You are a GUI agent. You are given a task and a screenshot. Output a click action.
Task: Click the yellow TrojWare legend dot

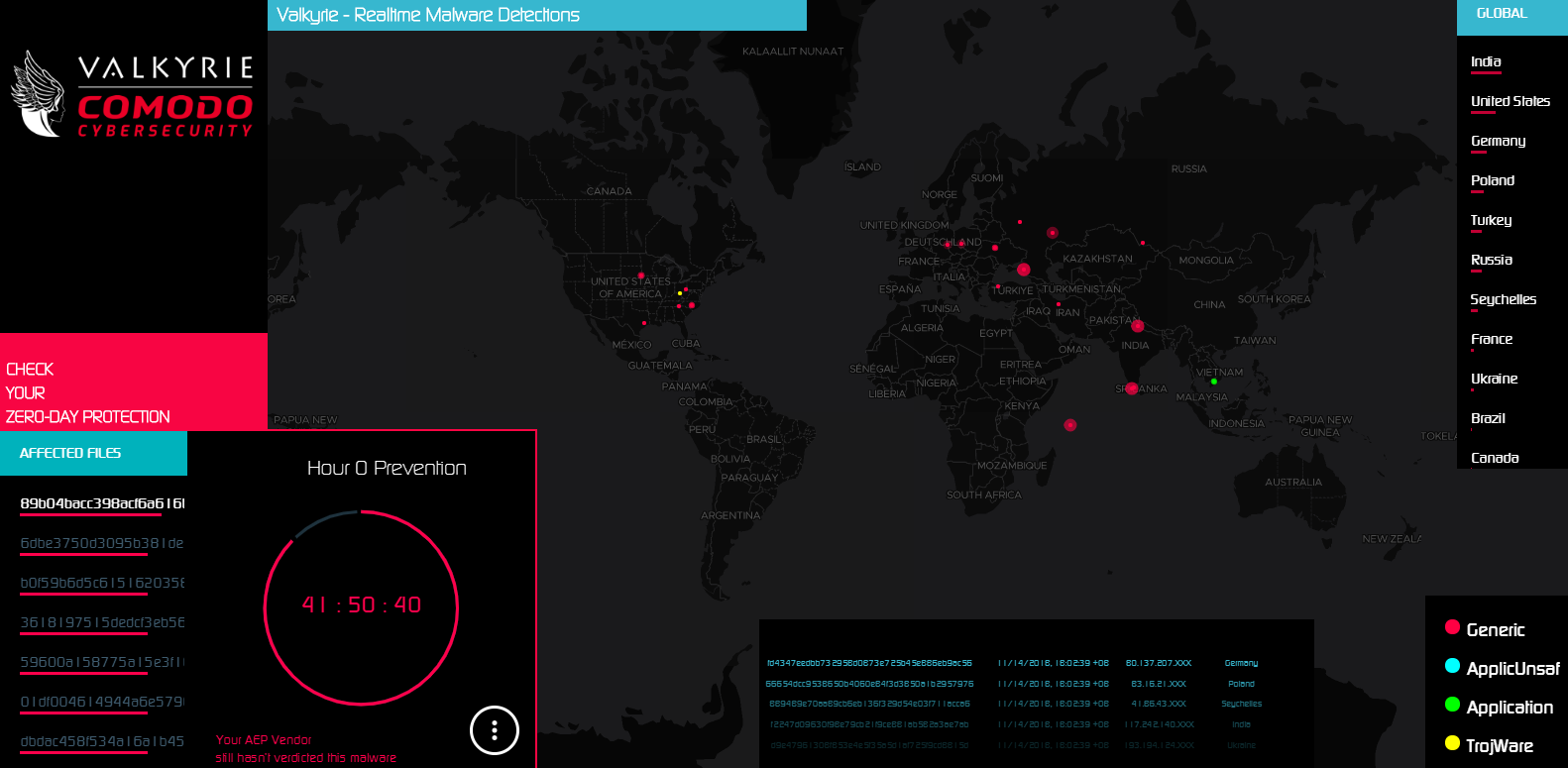[1452, 743]
